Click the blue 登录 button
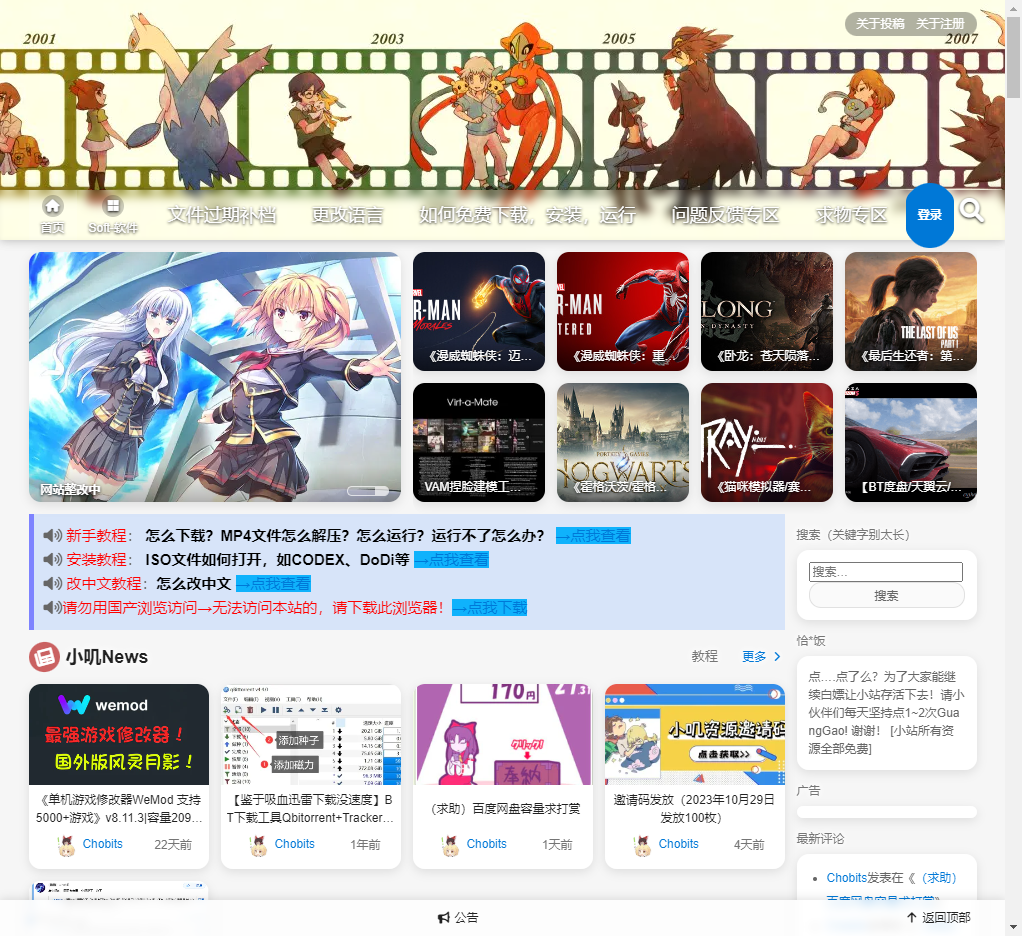Screen dimensions: 1022x936 coord(929,215)
